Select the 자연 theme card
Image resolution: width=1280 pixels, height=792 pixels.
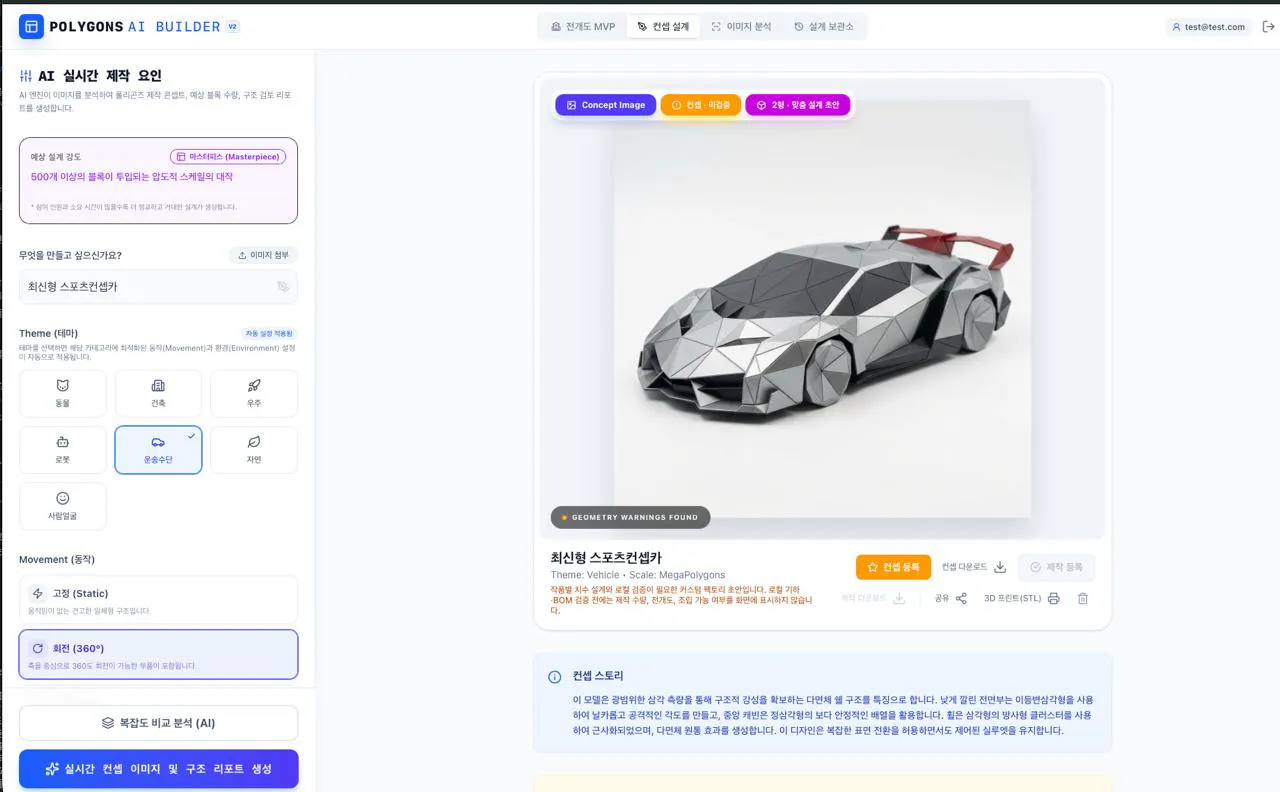pyautogui.click(x=254, y=450)
